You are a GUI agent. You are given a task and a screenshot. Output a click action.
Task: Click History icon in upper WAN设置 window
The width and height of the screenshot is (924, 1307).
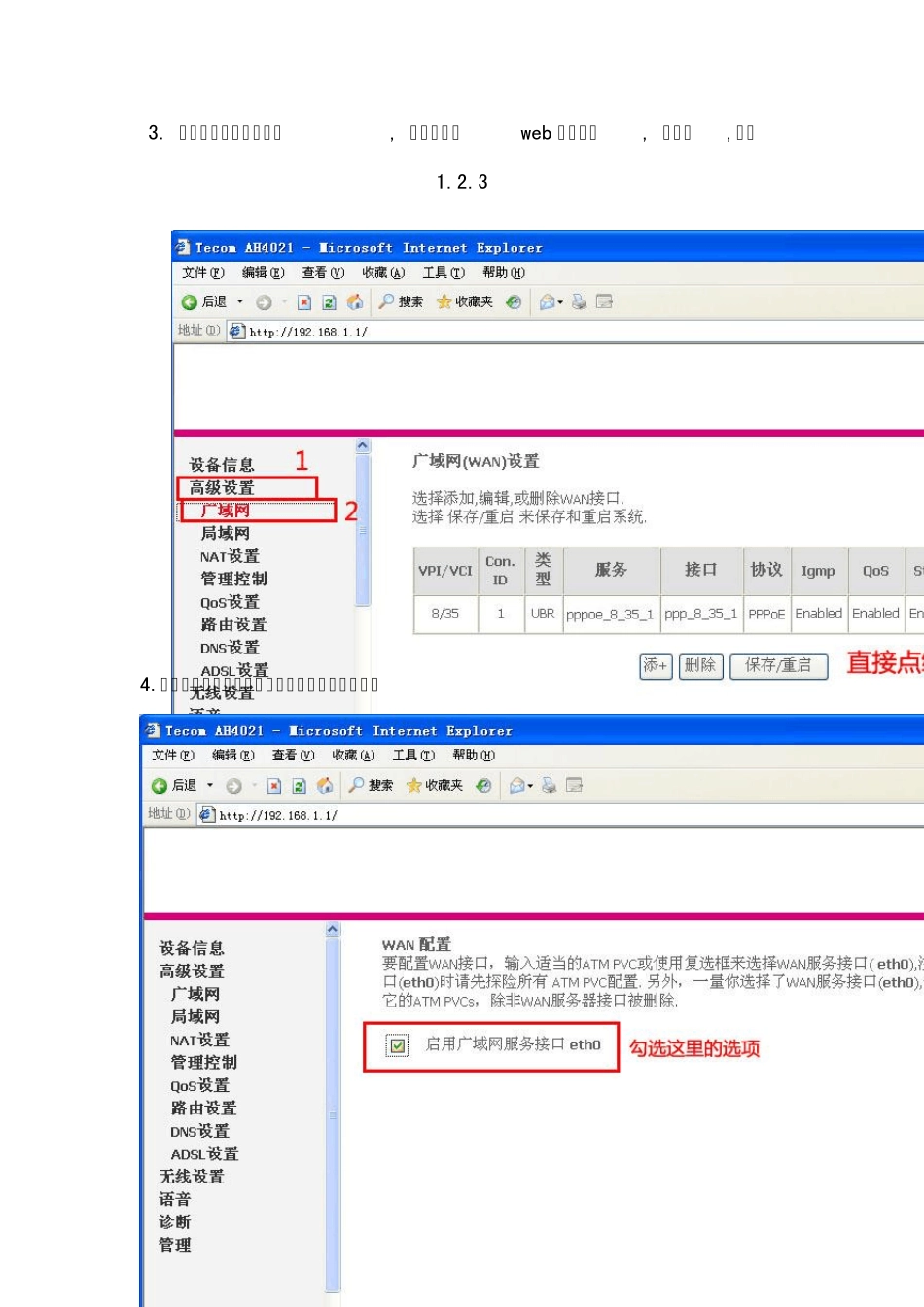click(514, 302)
